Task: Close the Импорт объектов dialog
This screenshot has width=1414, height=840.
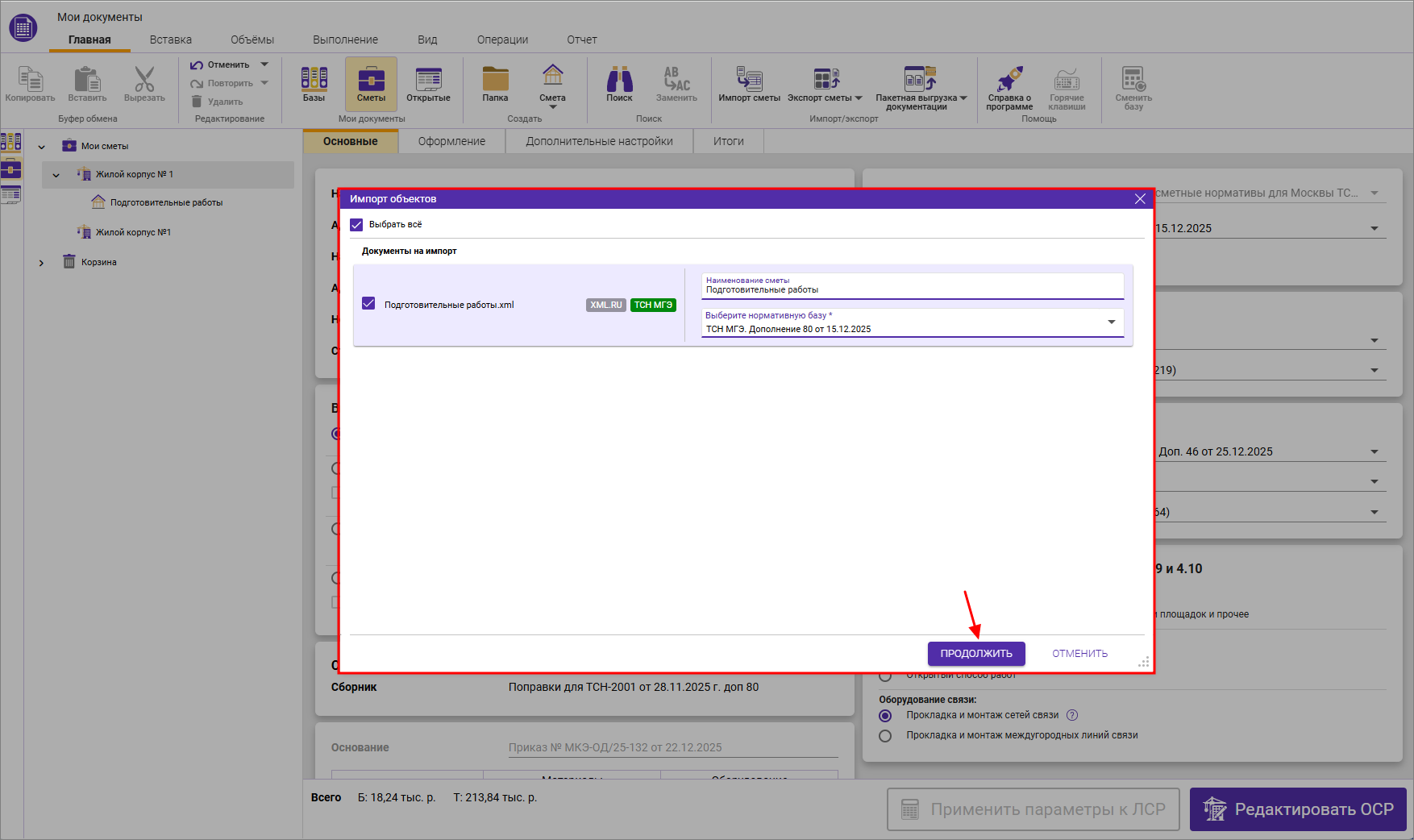Action: [1140, 199]
